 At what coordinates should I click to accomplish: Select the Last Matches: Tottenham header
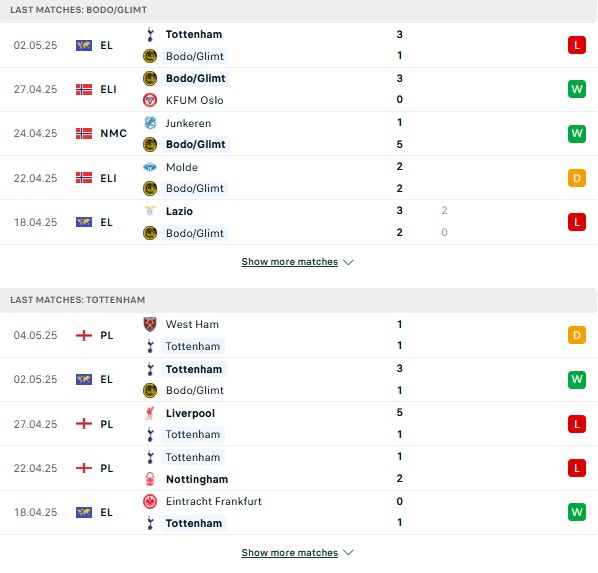(77, 300)
